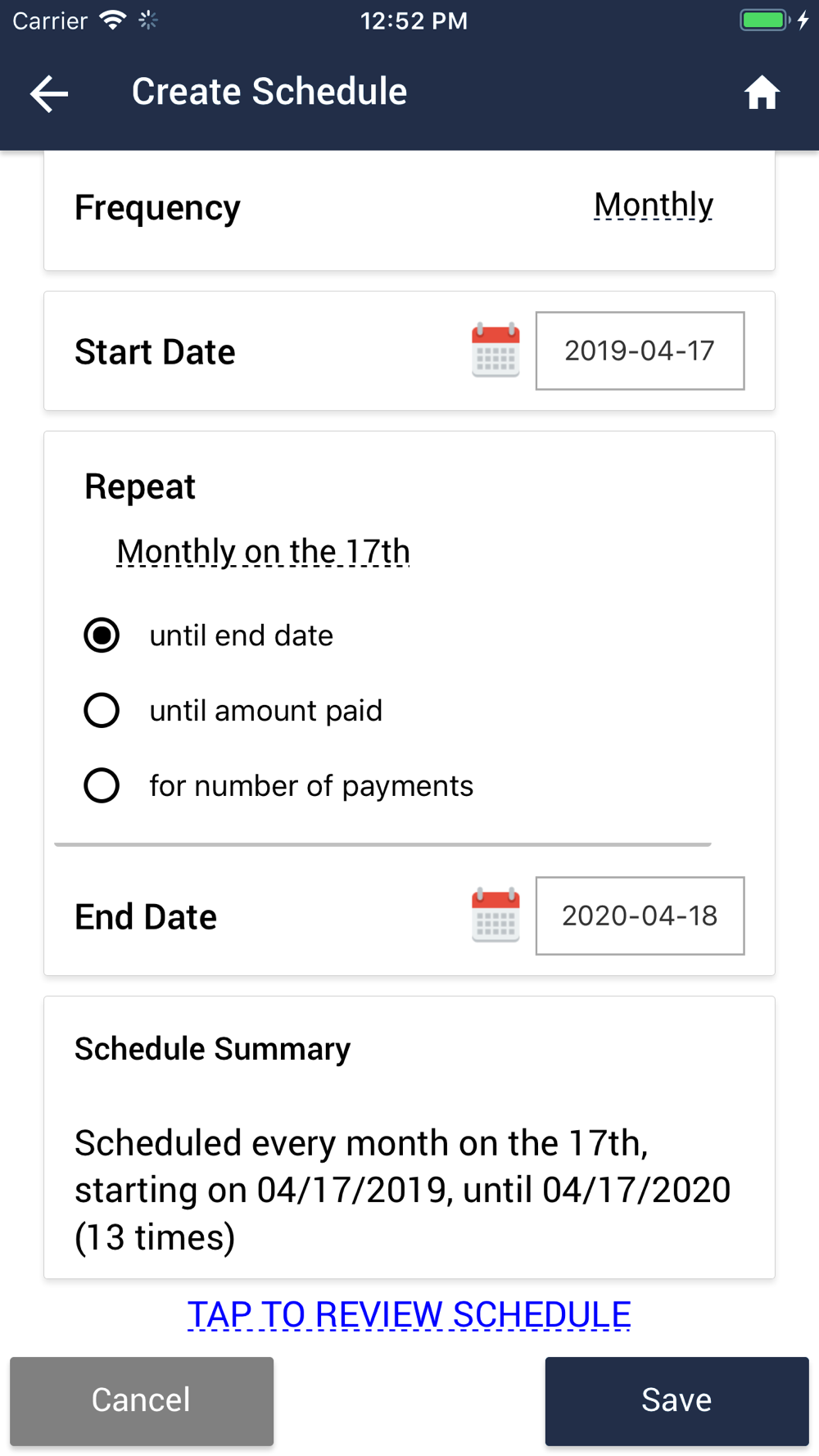This screenshot has width=819, height=1456.
Task: Edit the End Date field 2020-04-18
Action: 640,916
